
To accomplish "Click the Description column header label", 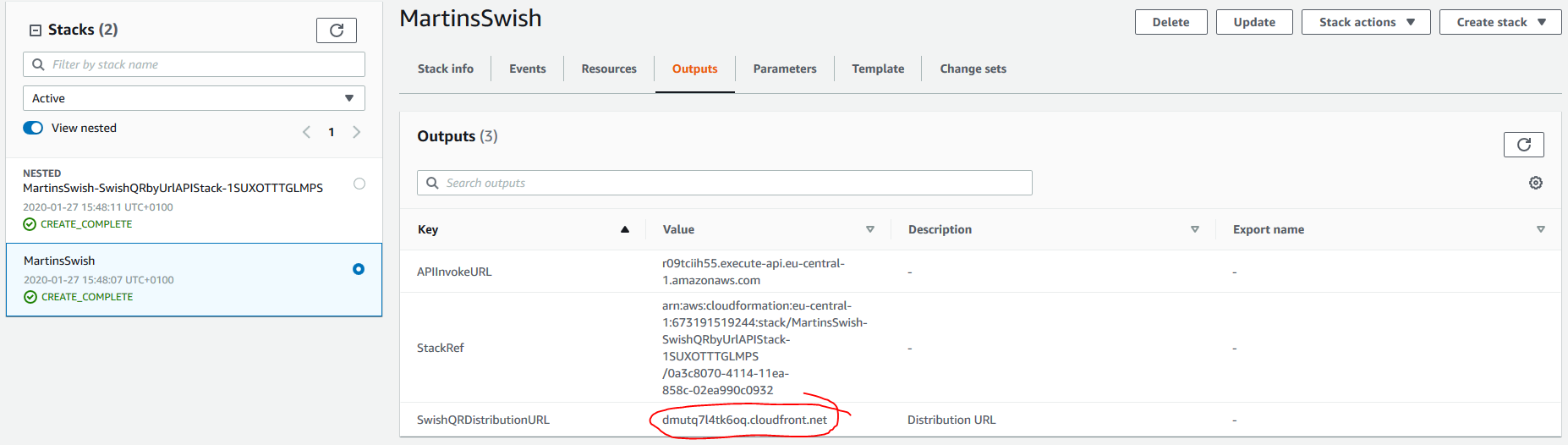I will (x=940, y=229).
